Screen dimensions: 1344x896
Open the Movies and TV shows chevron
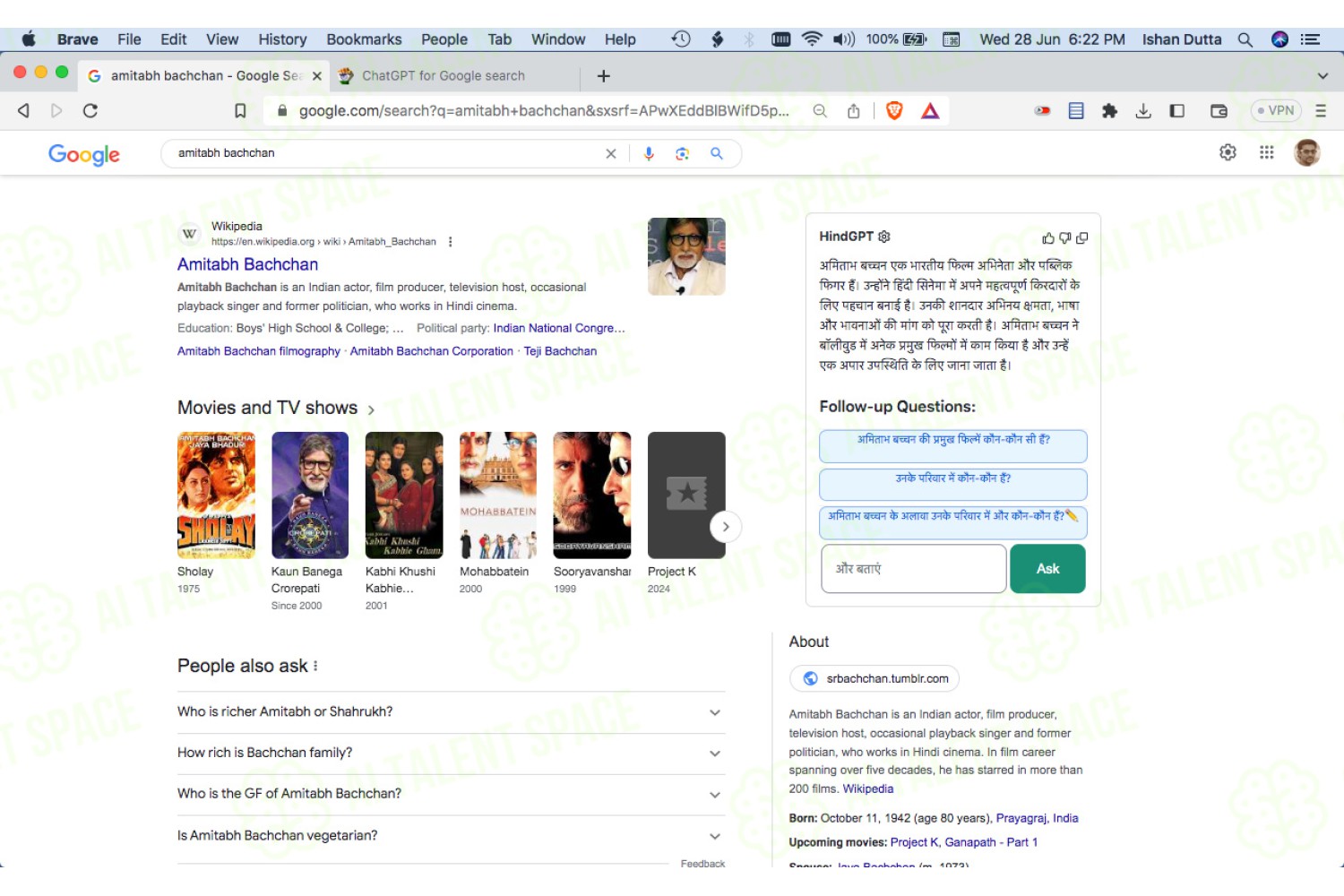[x=371, y=409]
